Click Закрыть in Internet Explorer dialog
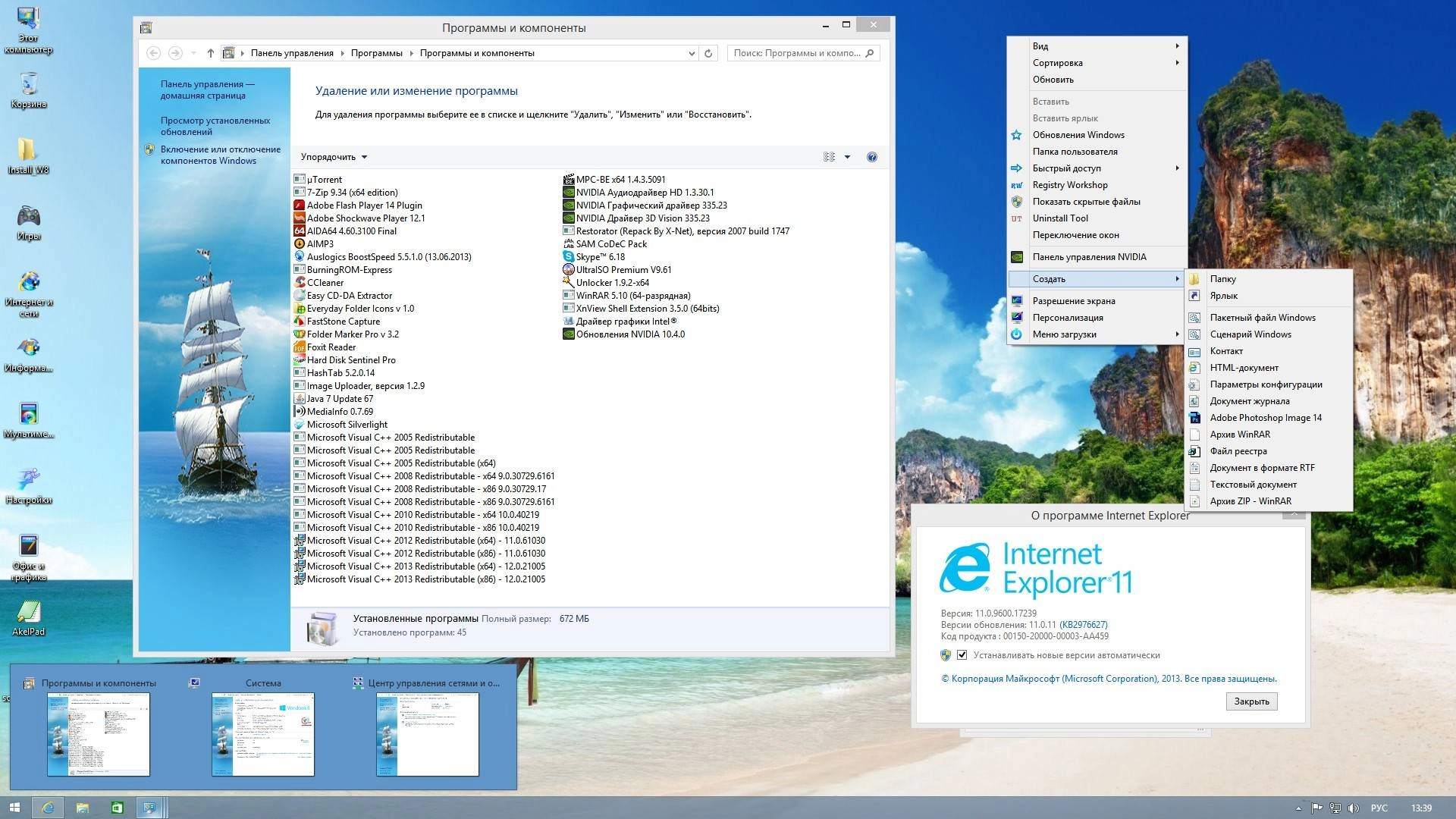Screen dimensions: 1456x819 [x=1251, y=701]
